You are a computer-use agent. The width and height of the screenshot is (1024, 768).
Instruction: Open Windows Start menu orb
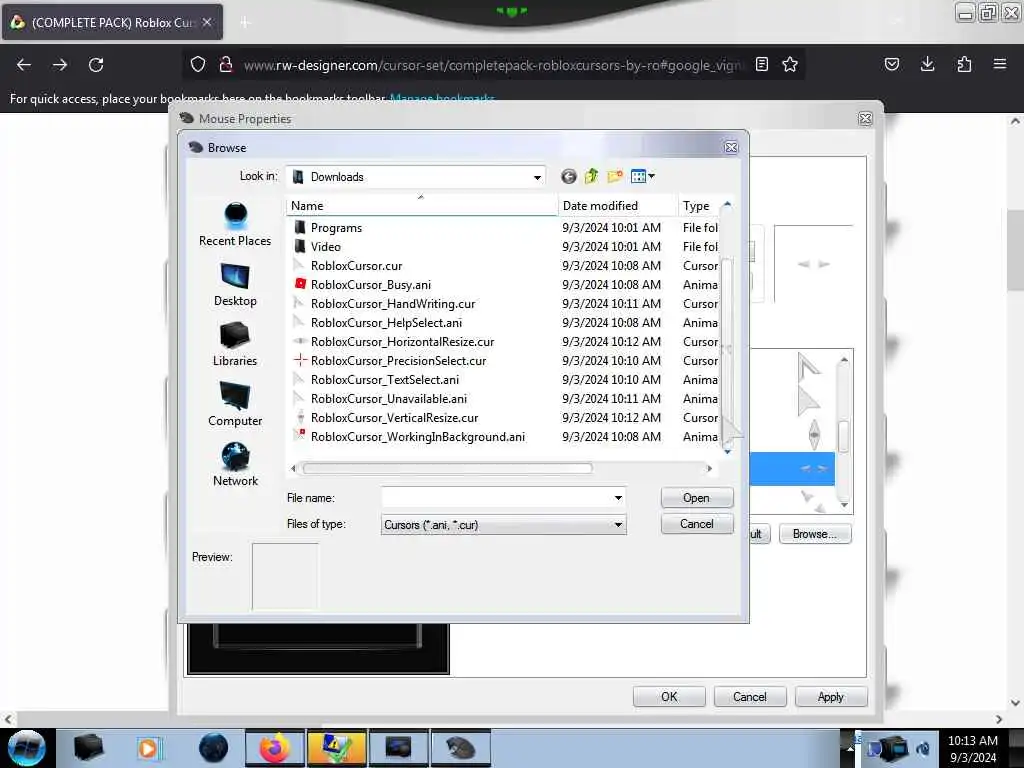point(27,748)
